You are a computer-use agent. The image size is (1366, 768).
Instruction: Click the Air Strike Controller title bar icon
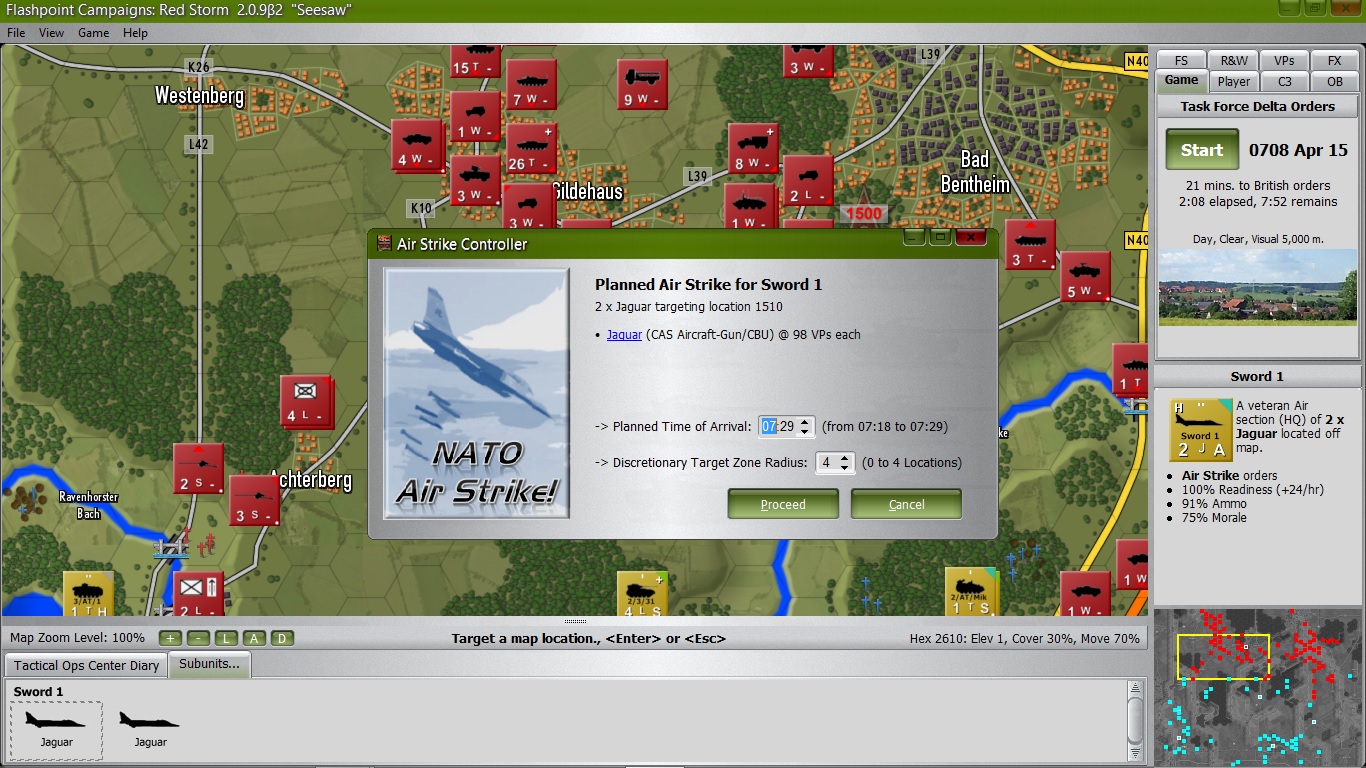(x=383, y=244)
